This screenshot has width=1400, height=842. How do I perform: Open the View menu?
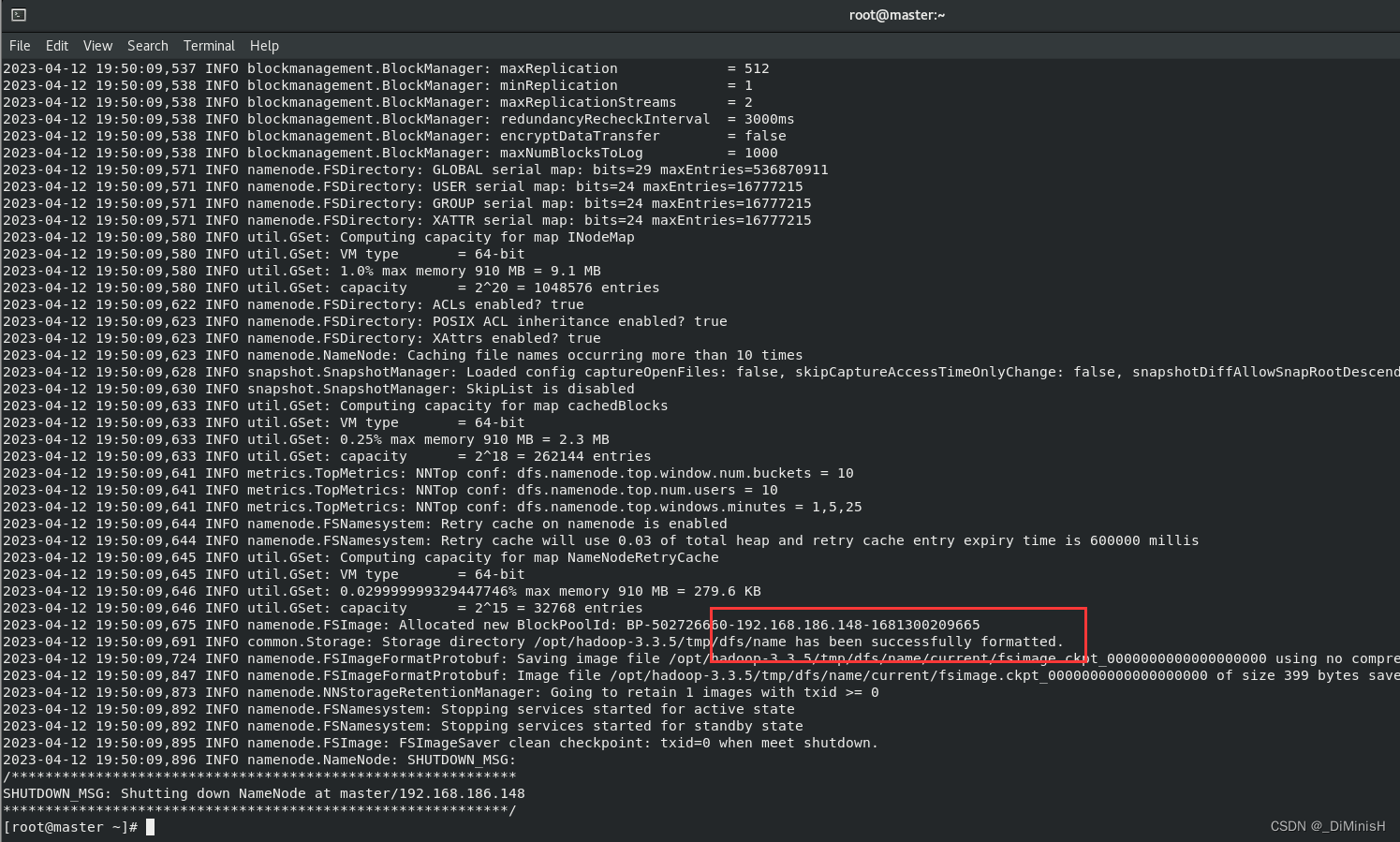tap(97, 46)
